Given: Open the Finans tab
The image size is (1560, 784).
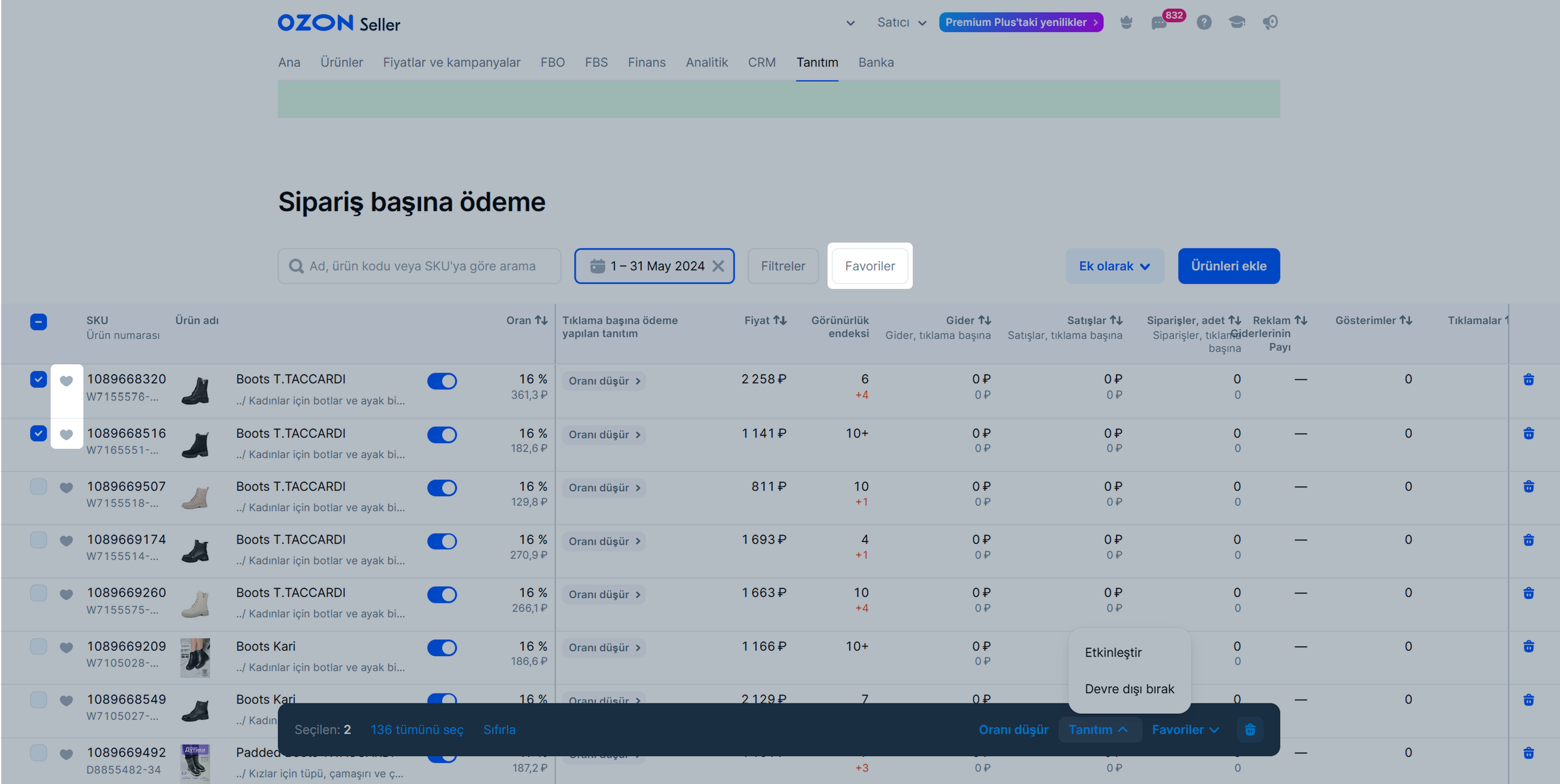Looking at the screenshot, I should pyautogui.click(x=647, y=62).
